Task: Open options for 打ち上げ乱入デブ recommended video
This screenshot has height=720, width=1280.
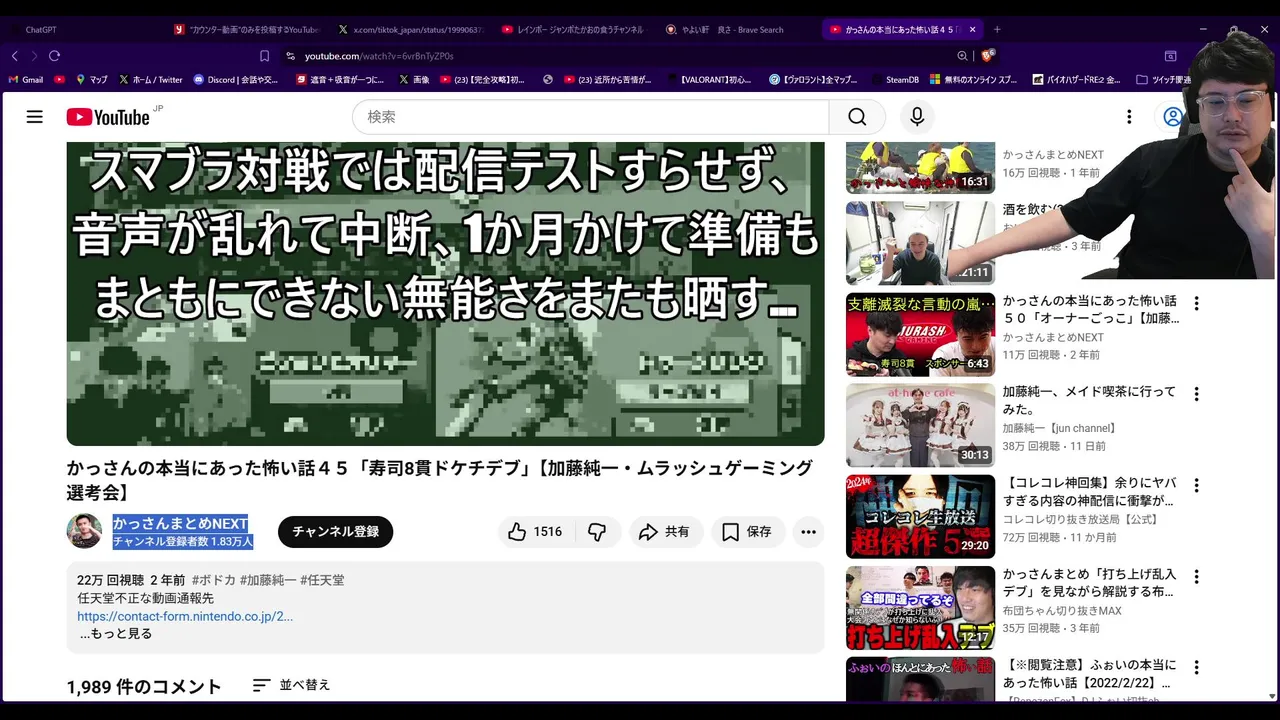Action: coord(1196,577)
